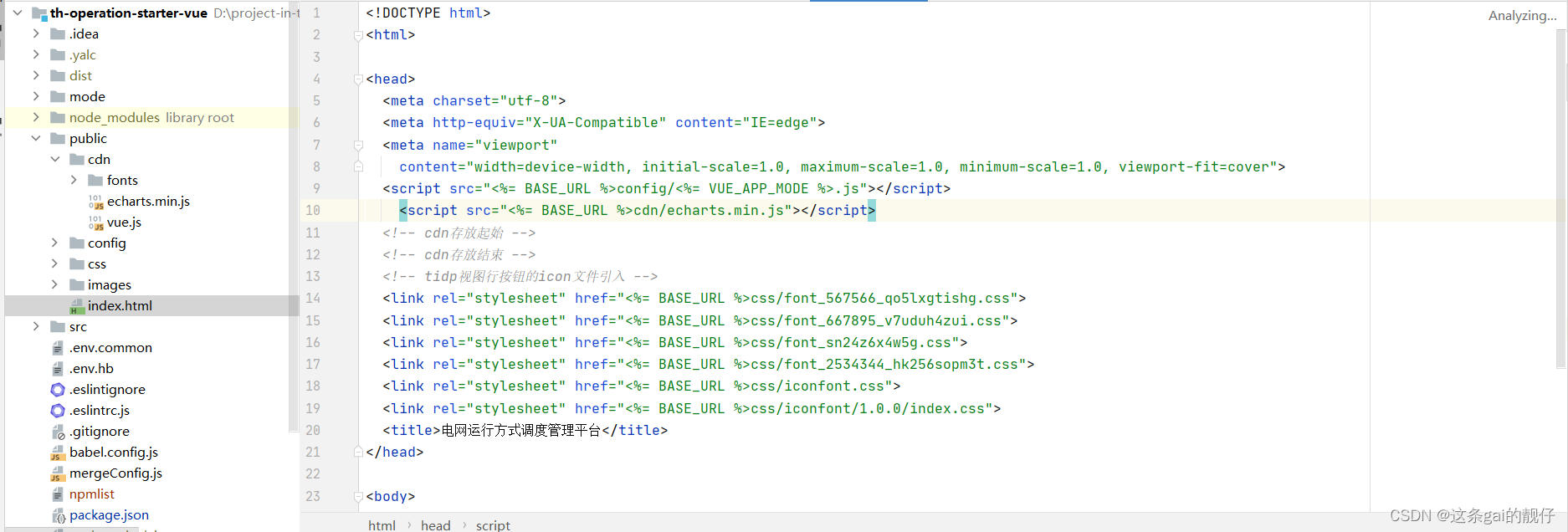Select .env.common file name
The width and height of the screenshot is (1568, 532).
110,347
